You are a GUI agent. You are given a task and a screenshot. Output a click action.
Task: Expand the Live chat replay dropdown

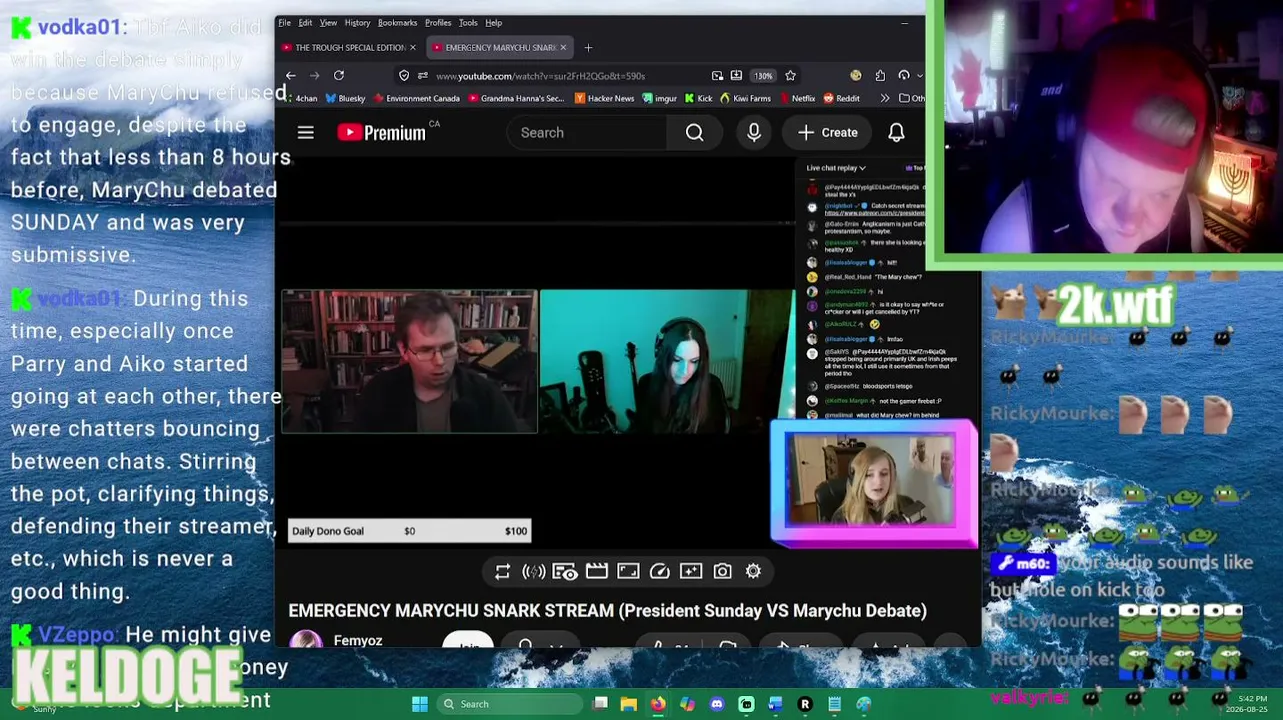[x=836, y=168]
